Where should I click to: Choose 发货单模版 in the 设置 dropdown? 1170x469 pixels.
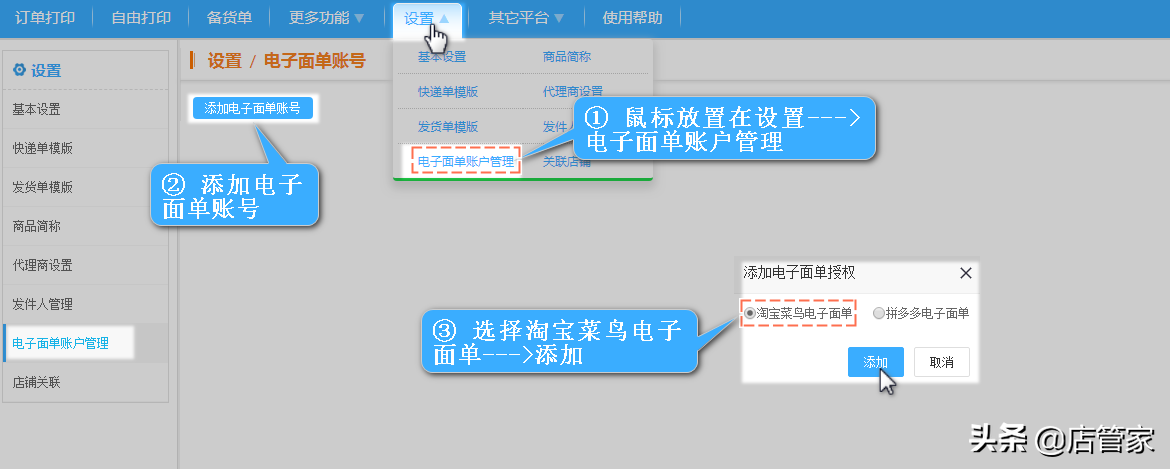[x=448, y=126]
